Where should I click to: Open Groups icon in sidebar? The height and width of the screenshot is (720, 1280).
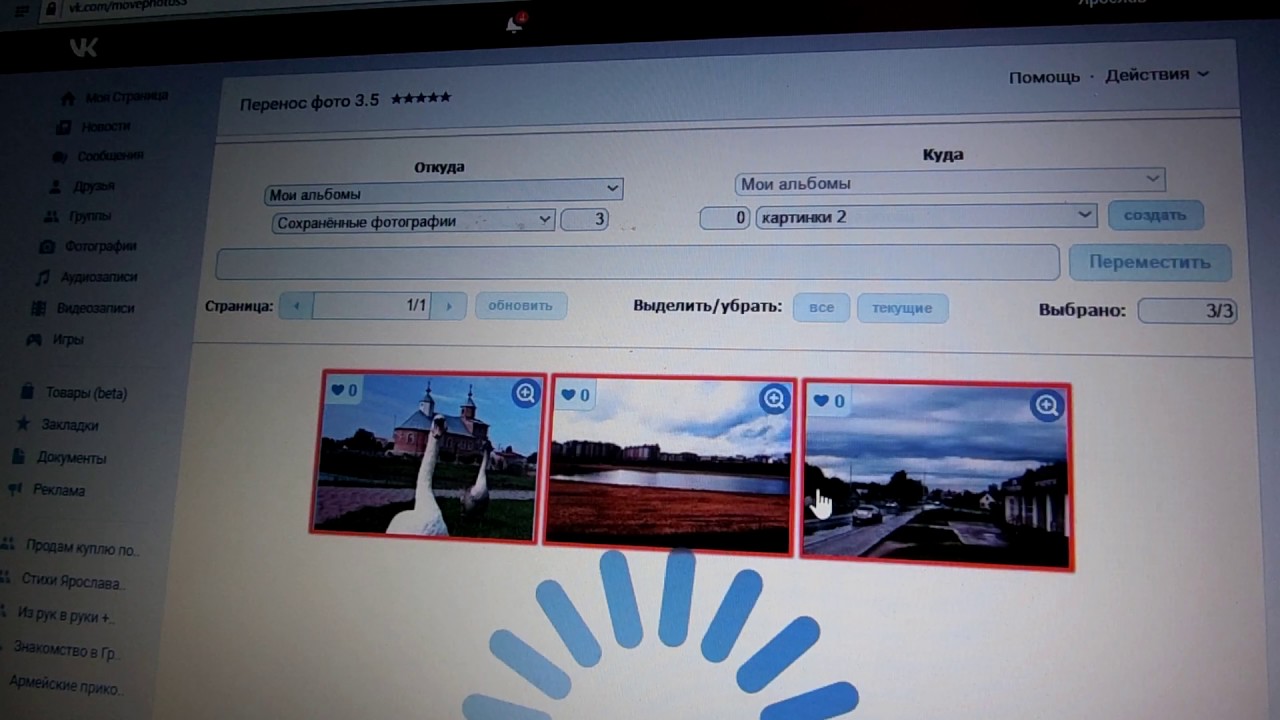(x=51, y=216)
